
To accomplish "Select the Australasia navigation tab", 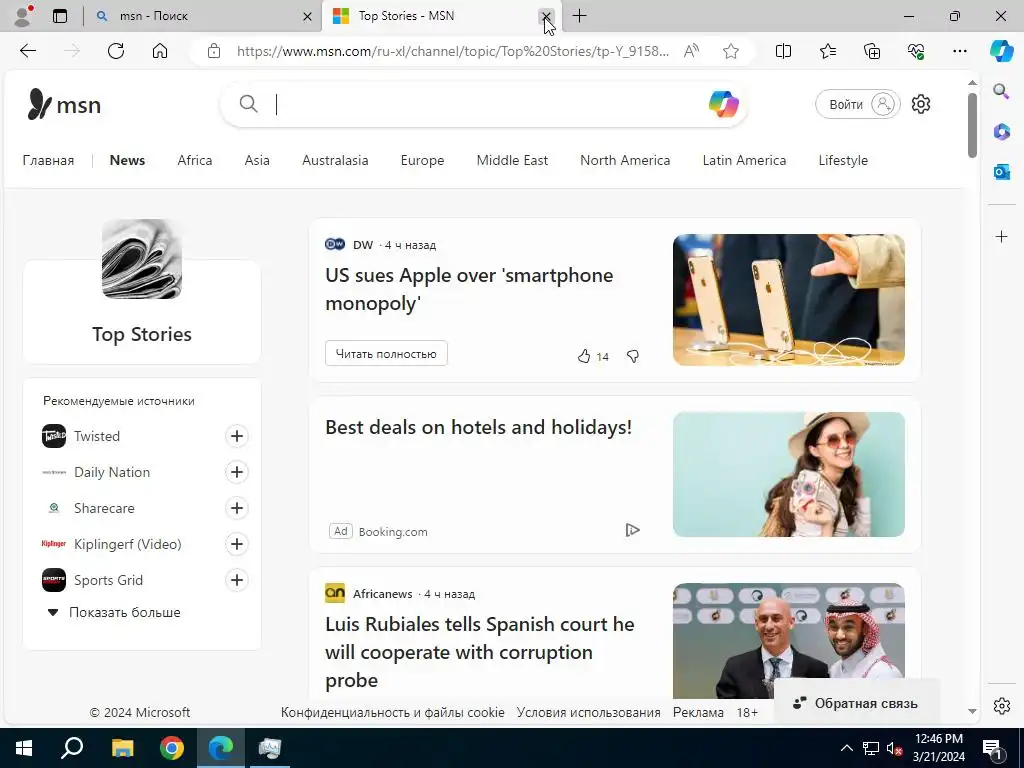I will (335, 160).
